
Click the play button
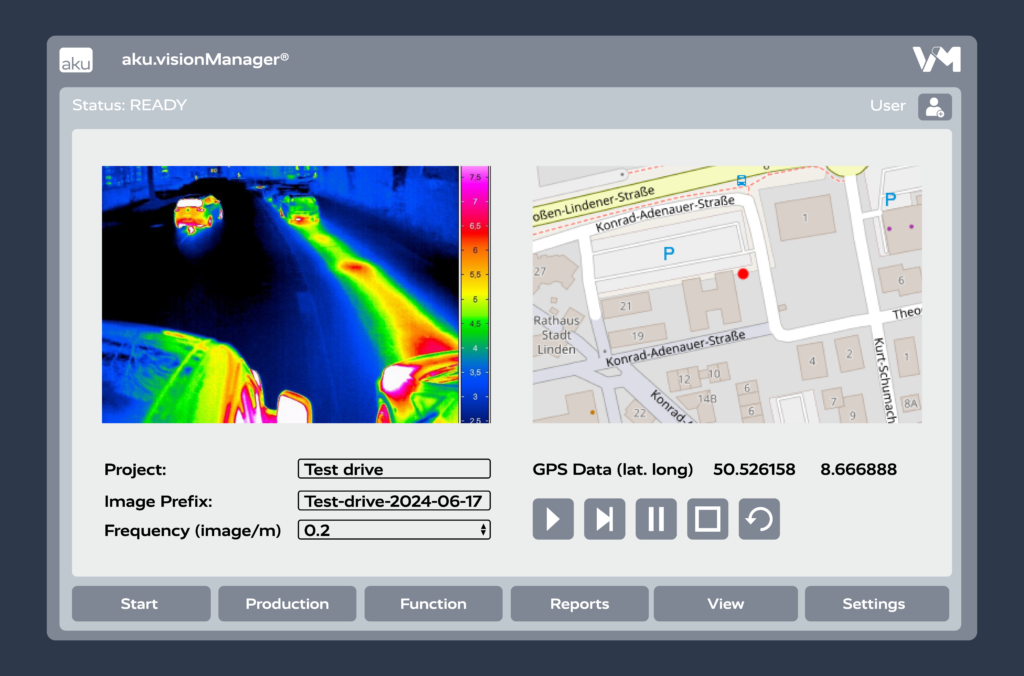(553, 520)
